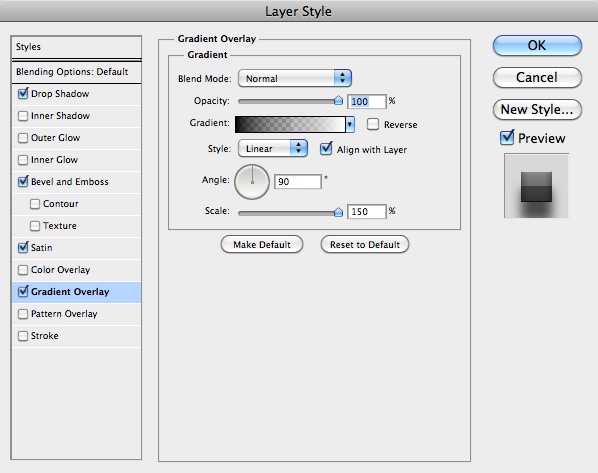Uncheck the Bevel and Emboss checkbox
The image size is (598, 473).
tap(23, 182)
